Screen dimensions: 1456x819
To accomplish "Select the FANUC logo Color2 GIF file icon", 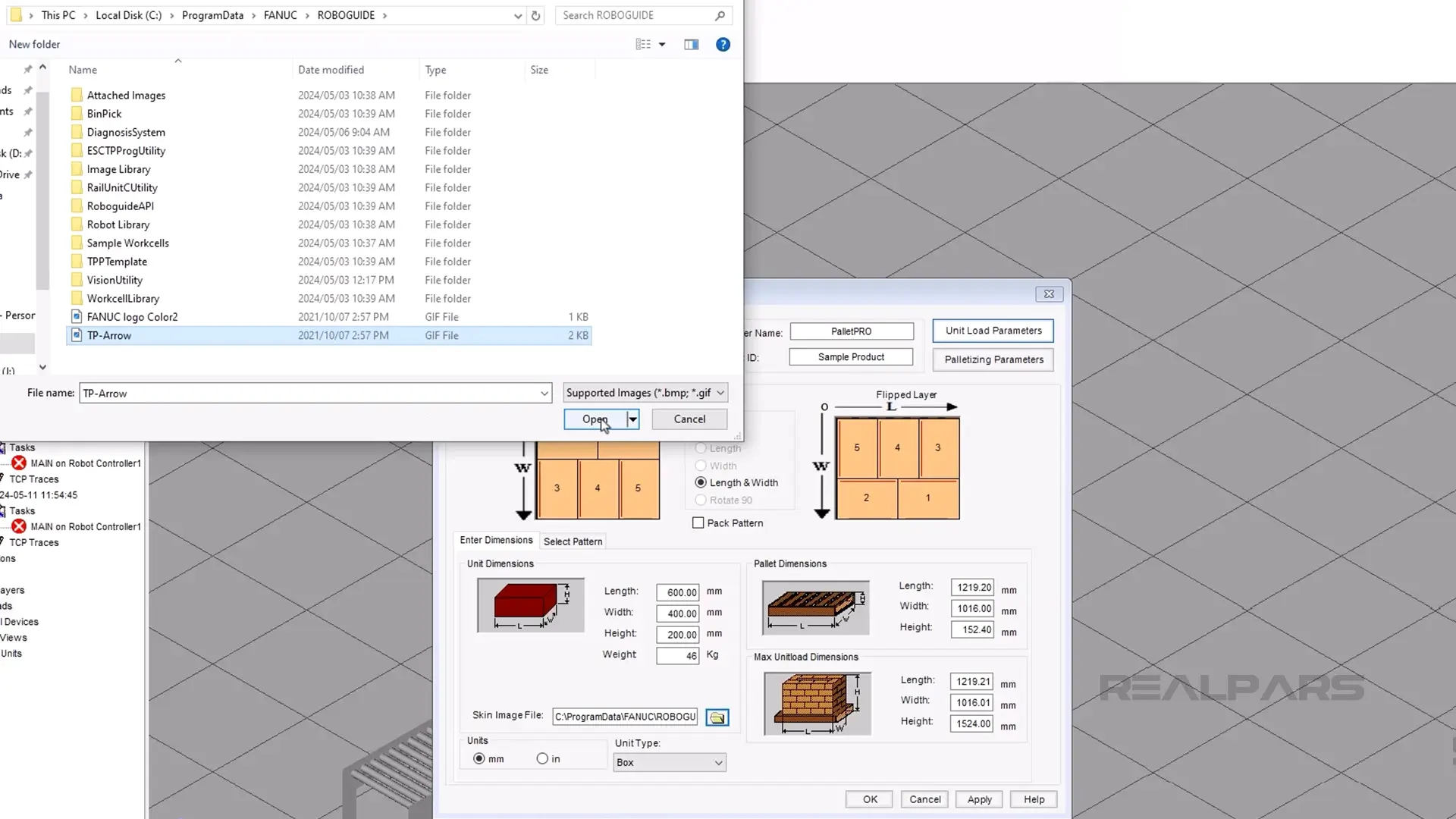I will coord(77,317).
